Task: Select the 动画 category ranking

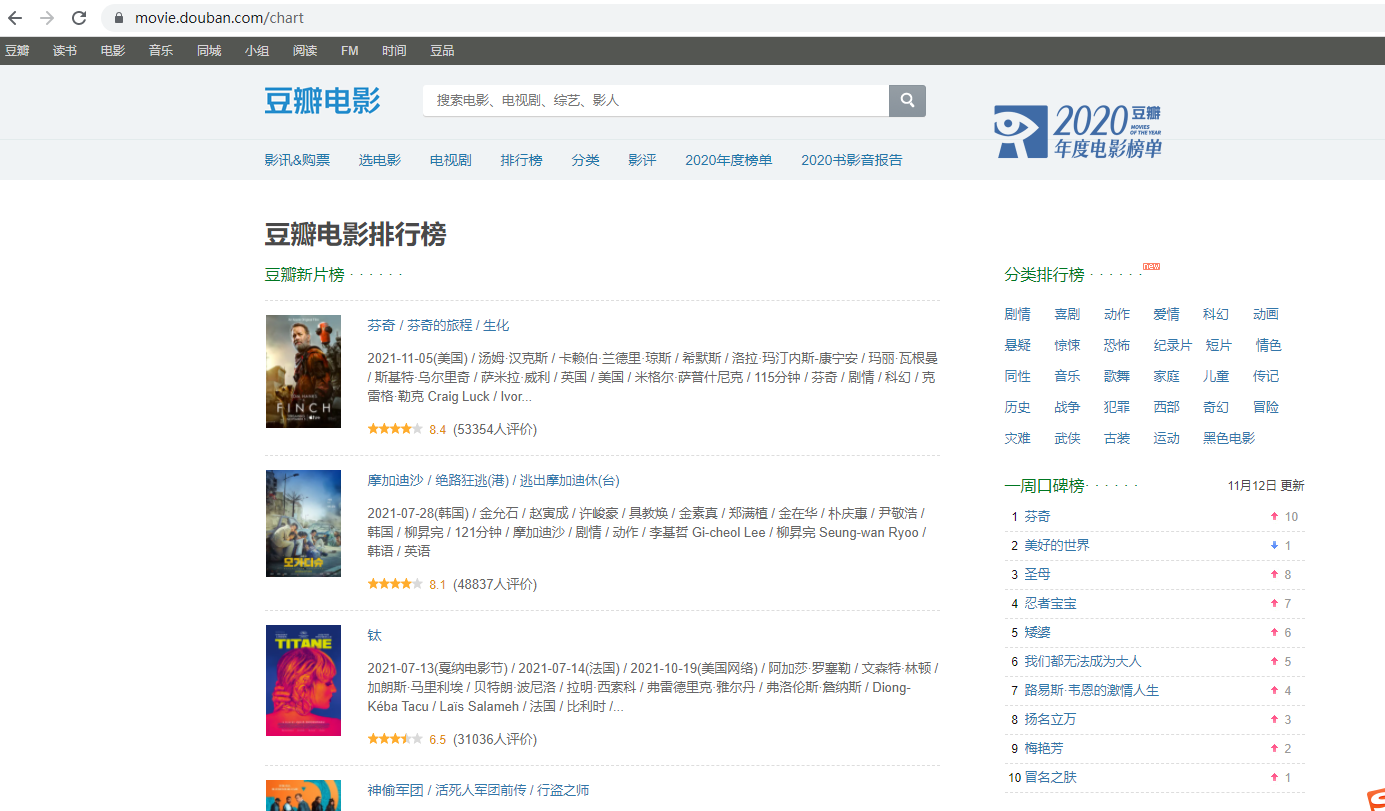Action: tap(1266, 314)
